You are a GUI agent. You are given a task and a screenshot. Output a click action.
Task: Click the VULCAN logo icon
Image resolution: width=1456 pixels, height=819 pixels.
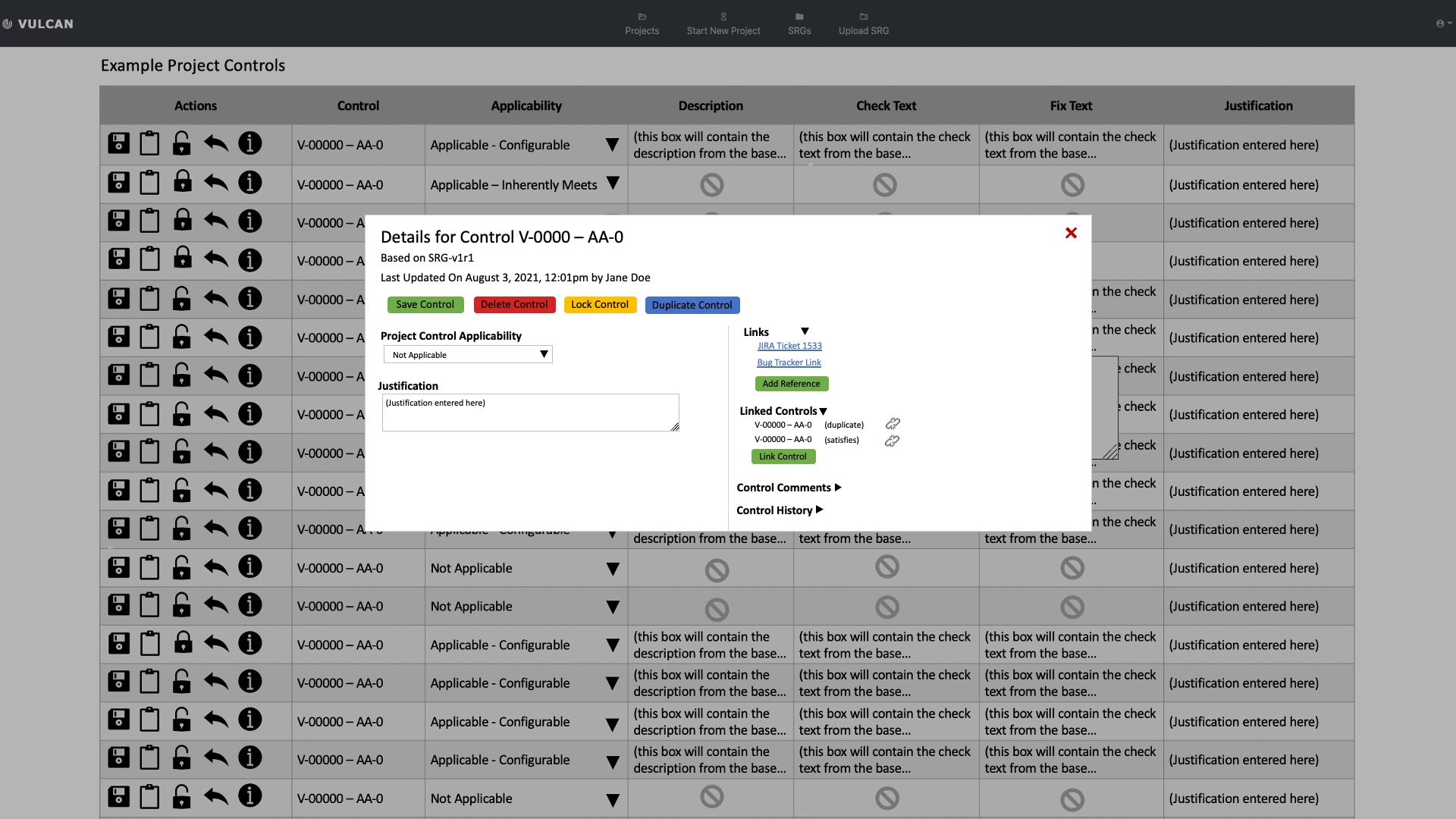pos(8,24)
